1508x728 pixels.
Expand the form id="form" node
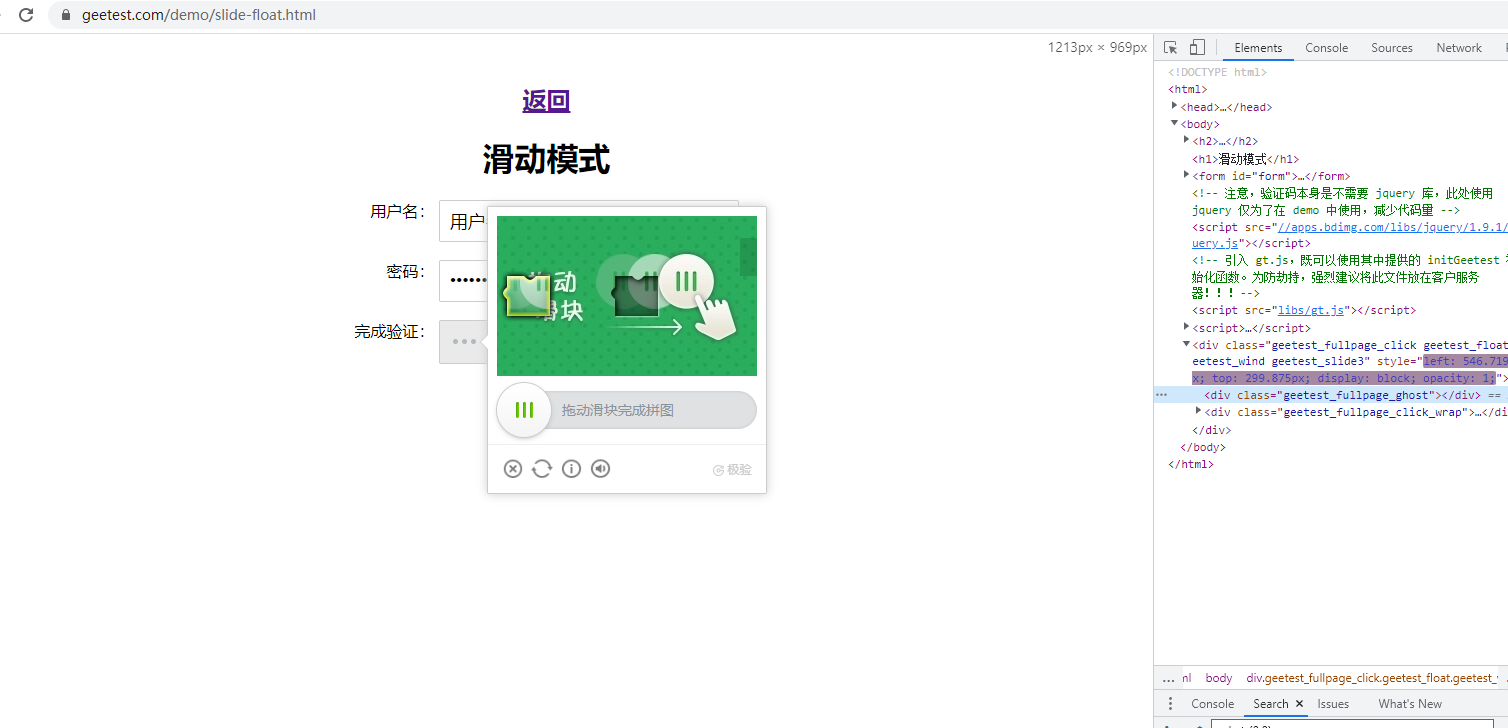1187,175
